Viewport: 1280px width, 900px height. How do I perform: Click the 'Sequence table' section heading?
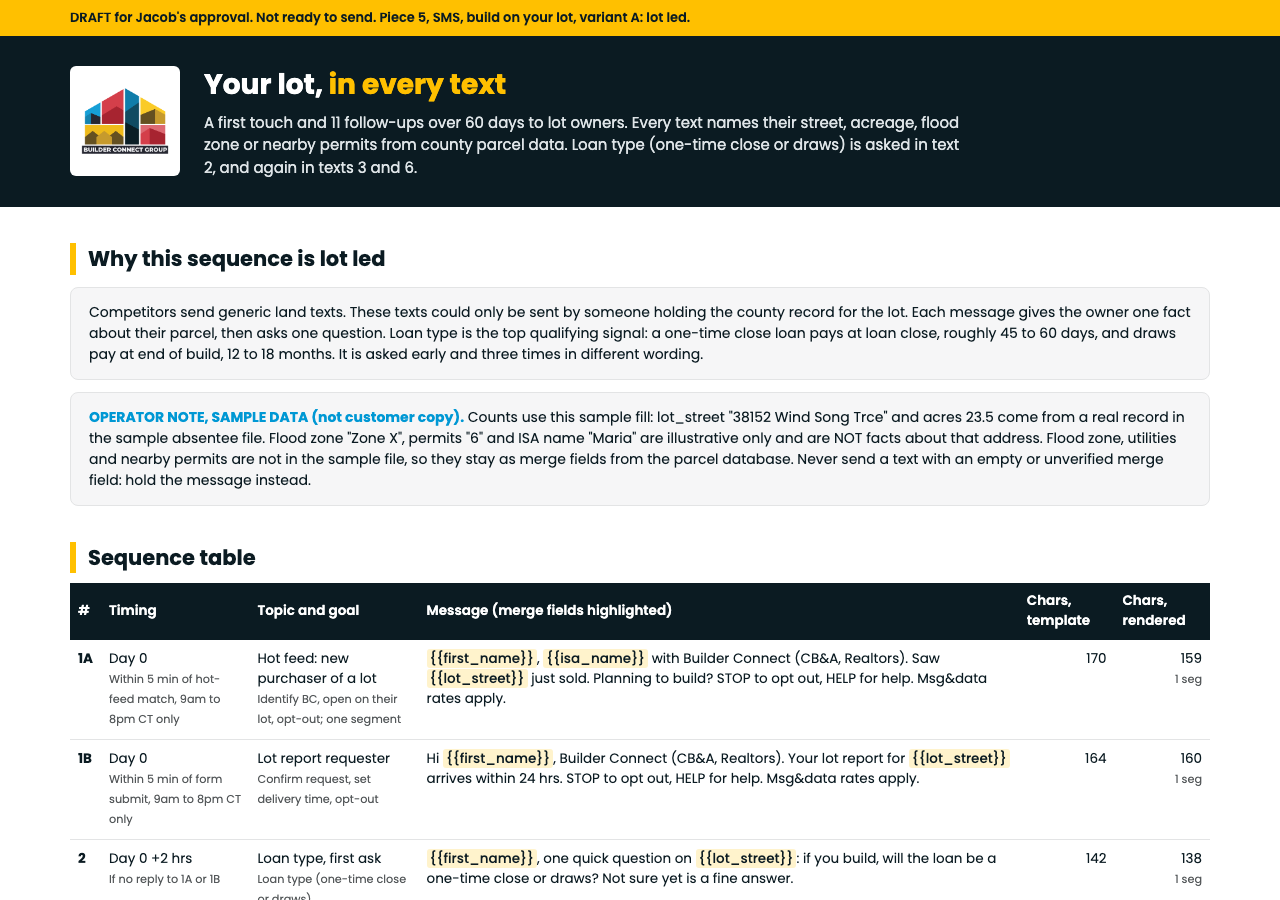[x=172, y=558]
